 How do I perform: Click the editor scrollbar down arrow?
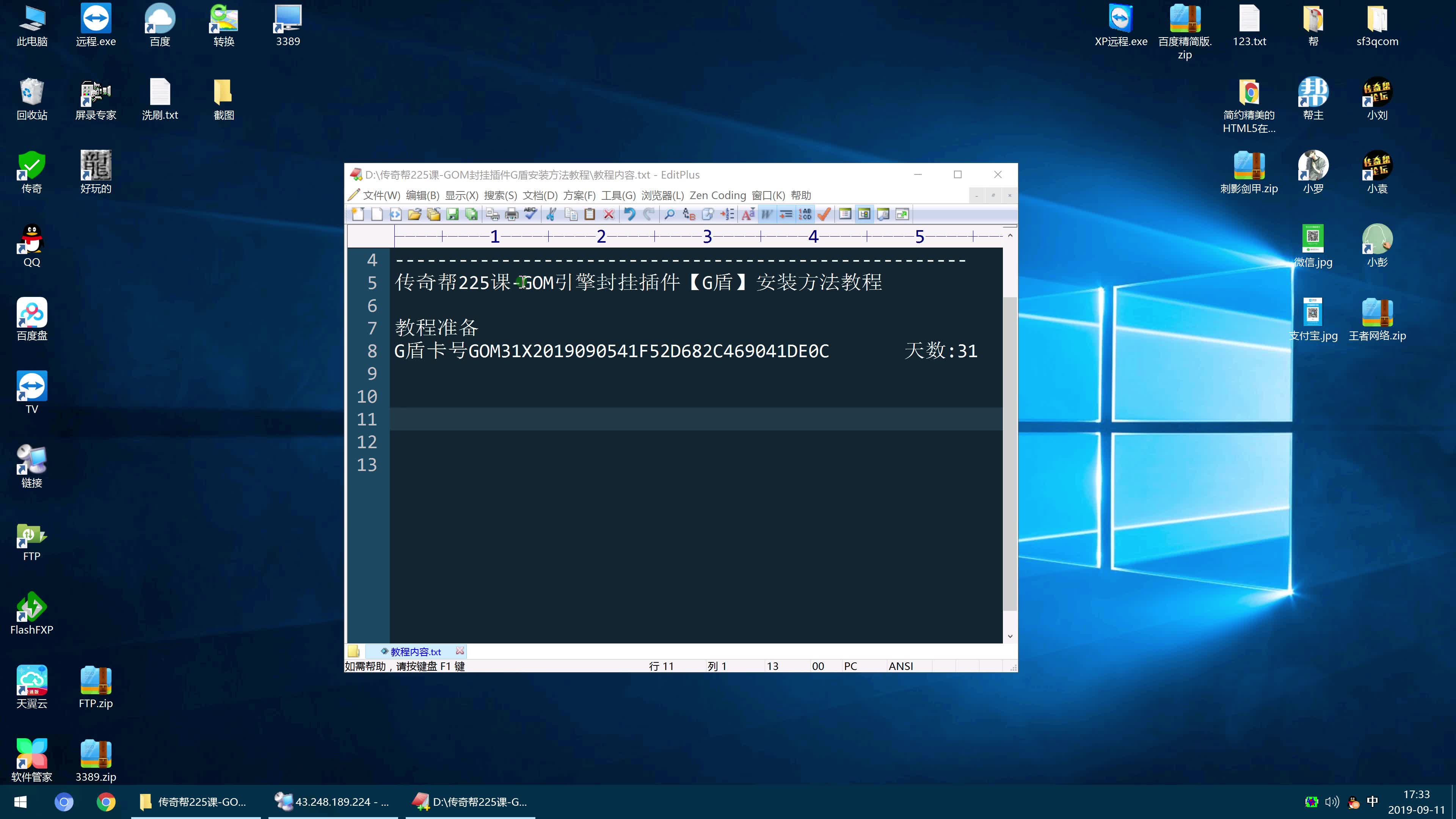pyautogui.click(x=1010, y=637)
